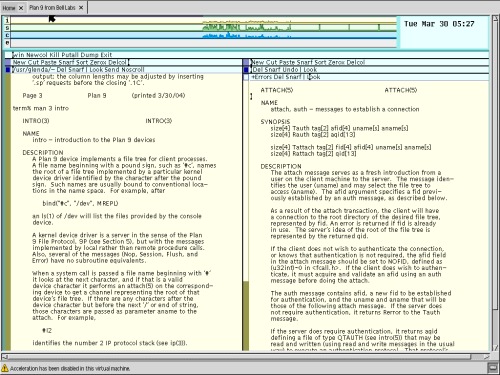The width and height of the screenshot is (500, 375).
Task: Click the ATTACH(5) heading at top left
Action: [276, 90]
